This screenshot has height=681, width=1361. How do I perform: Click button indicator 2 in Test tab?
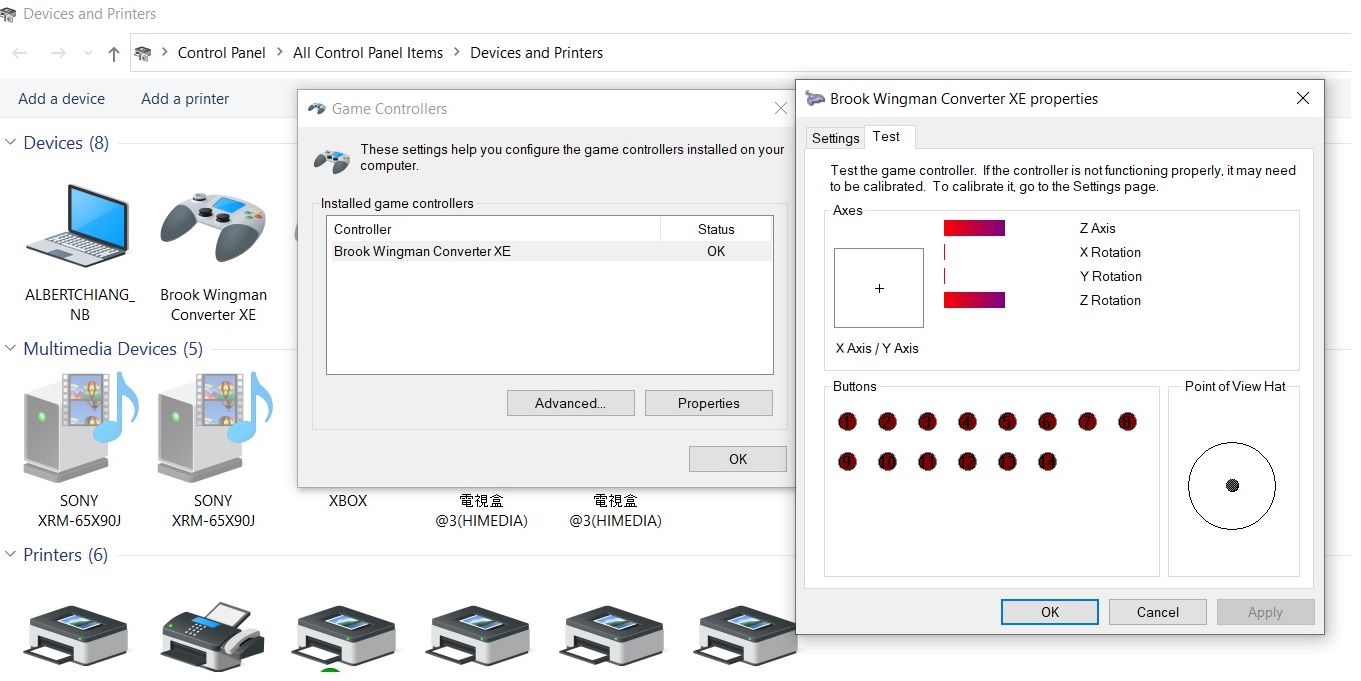888,422
